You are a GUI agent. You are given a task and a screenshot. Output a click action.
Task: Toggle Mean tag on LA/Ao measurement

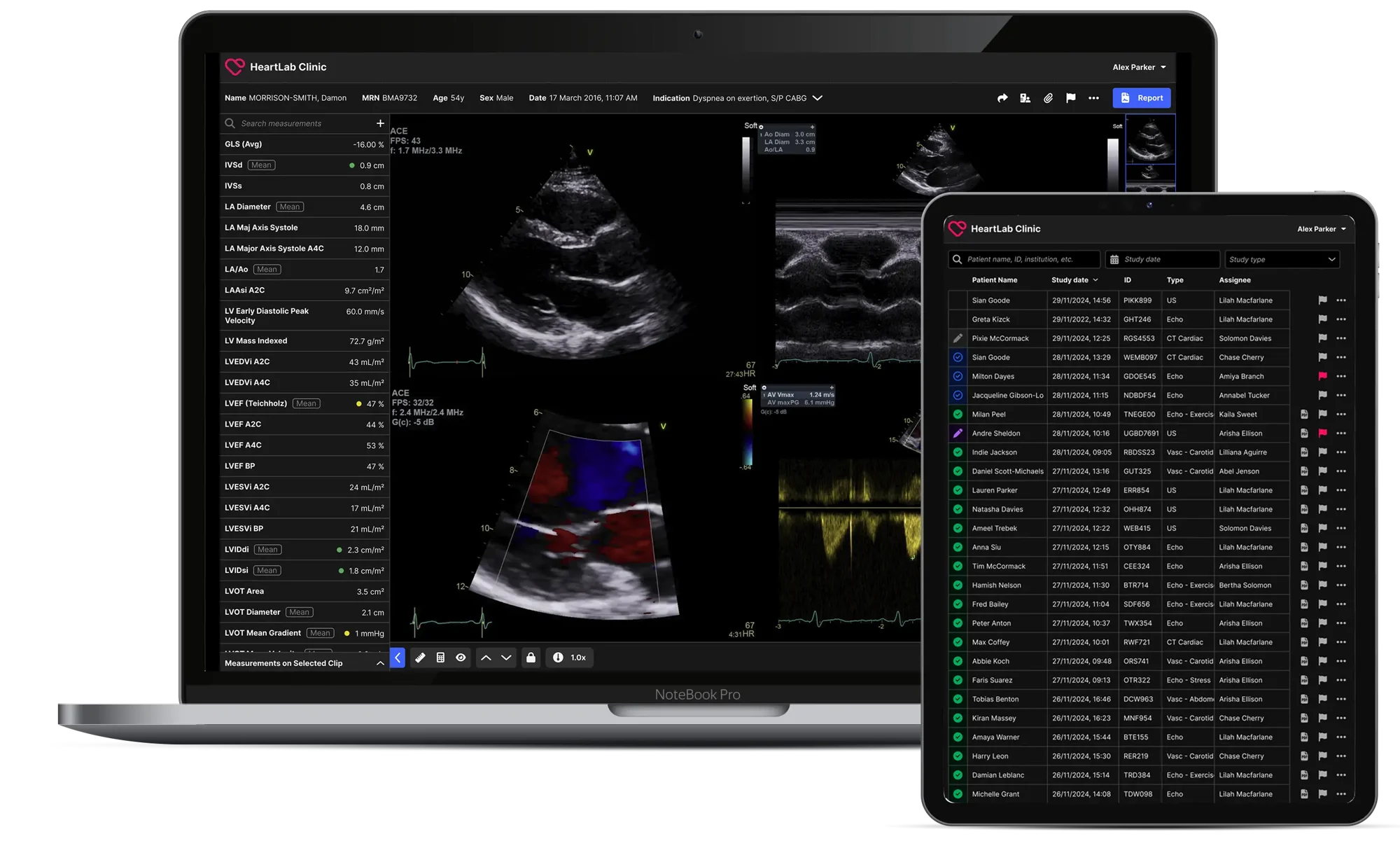267,269
